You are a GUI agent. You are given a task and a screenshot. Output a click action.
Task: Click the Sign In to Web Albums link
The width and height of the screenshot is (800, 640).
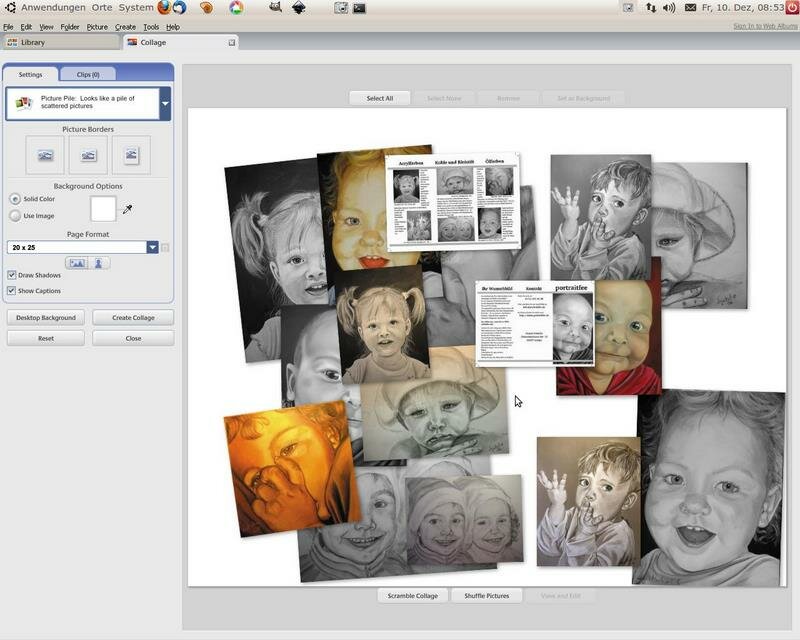[766, 26]
